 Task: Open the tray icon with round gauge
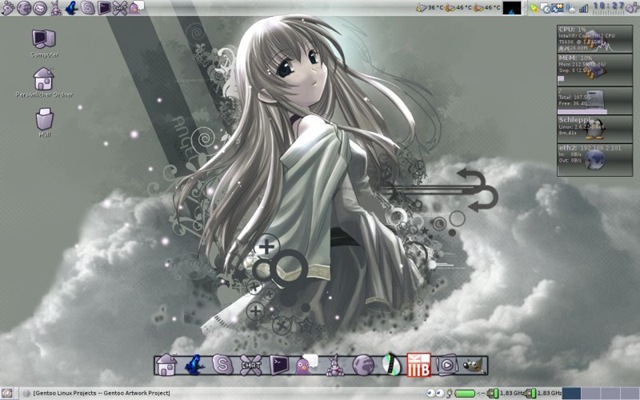[x=545, y=8]
